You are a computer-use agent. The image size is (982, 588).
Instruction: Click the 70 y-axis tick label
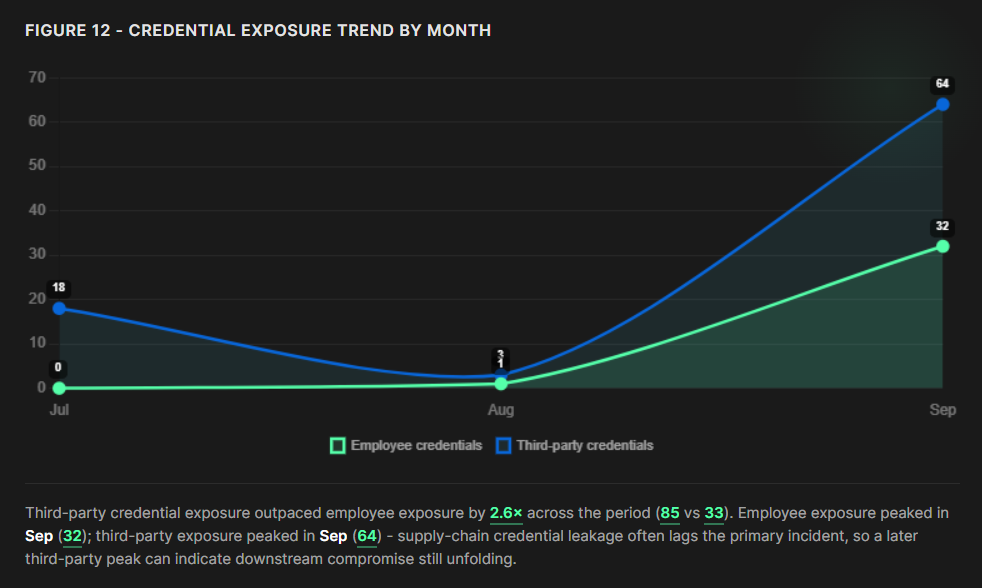[37, 78]
